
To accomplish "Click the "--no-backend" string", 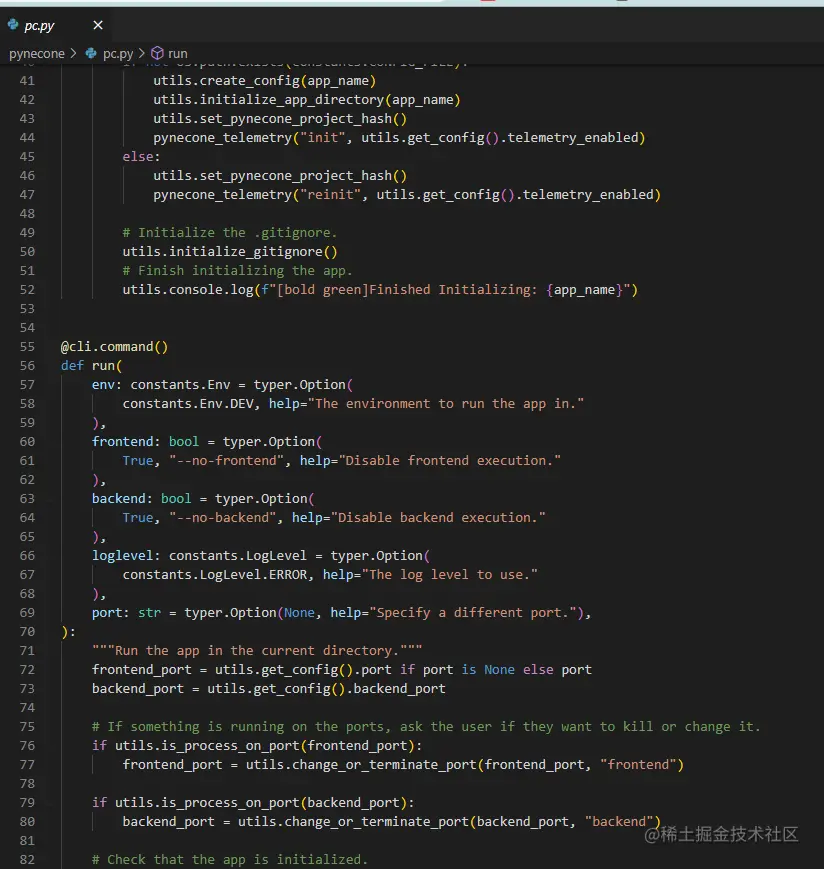I will click(x=222, y=518).
